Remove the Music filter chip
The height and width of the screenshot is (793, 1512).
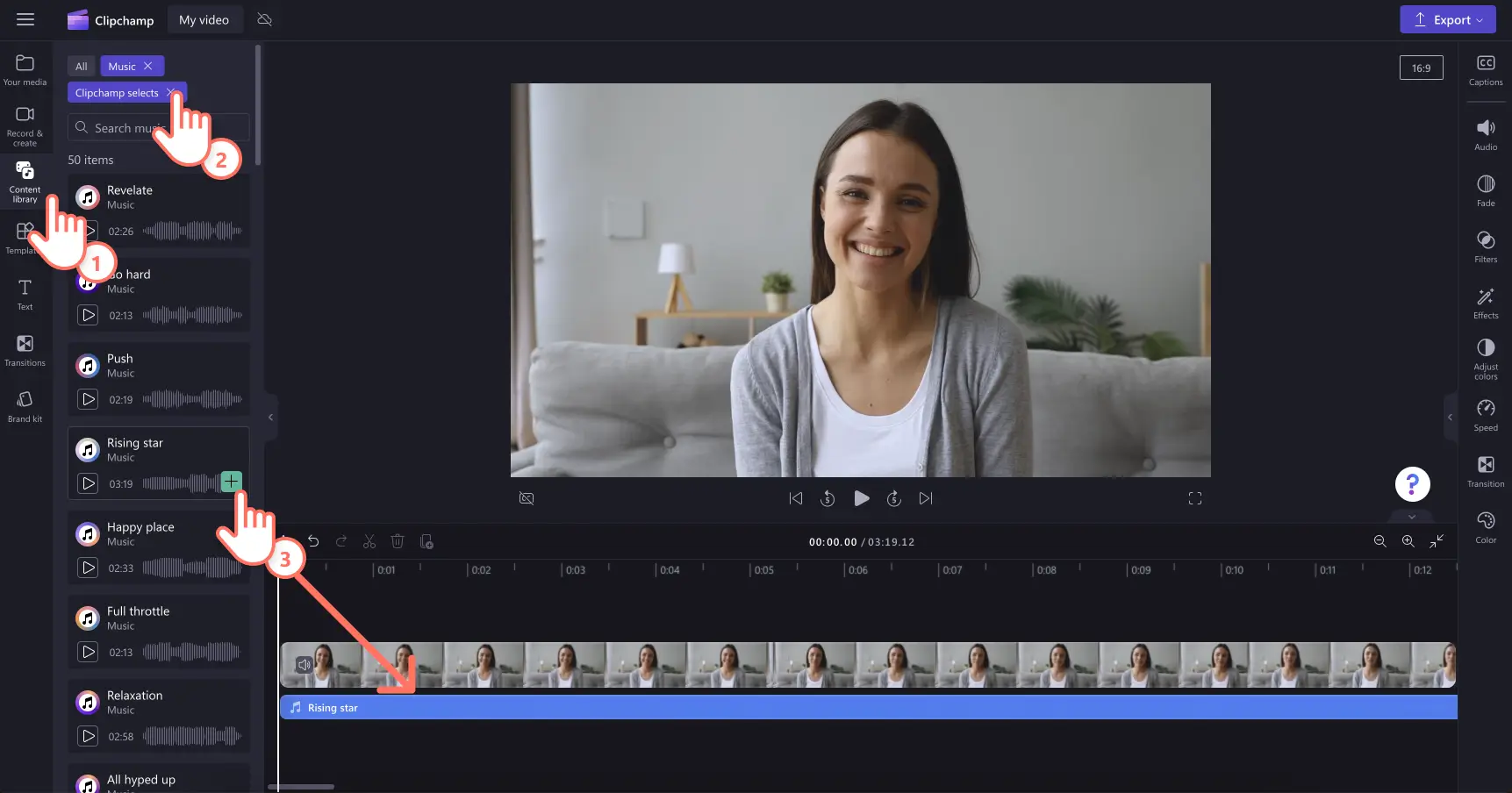pos(148,66)
